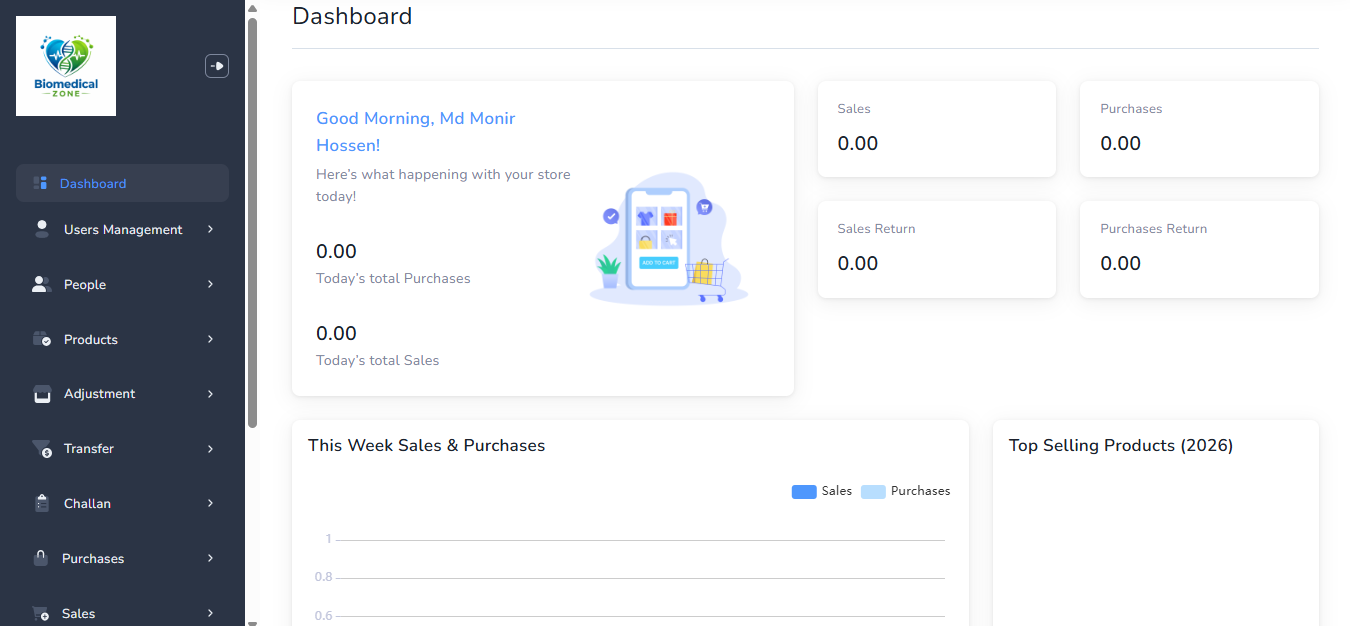Click the Dashboard grid icon

coord(41,183)
